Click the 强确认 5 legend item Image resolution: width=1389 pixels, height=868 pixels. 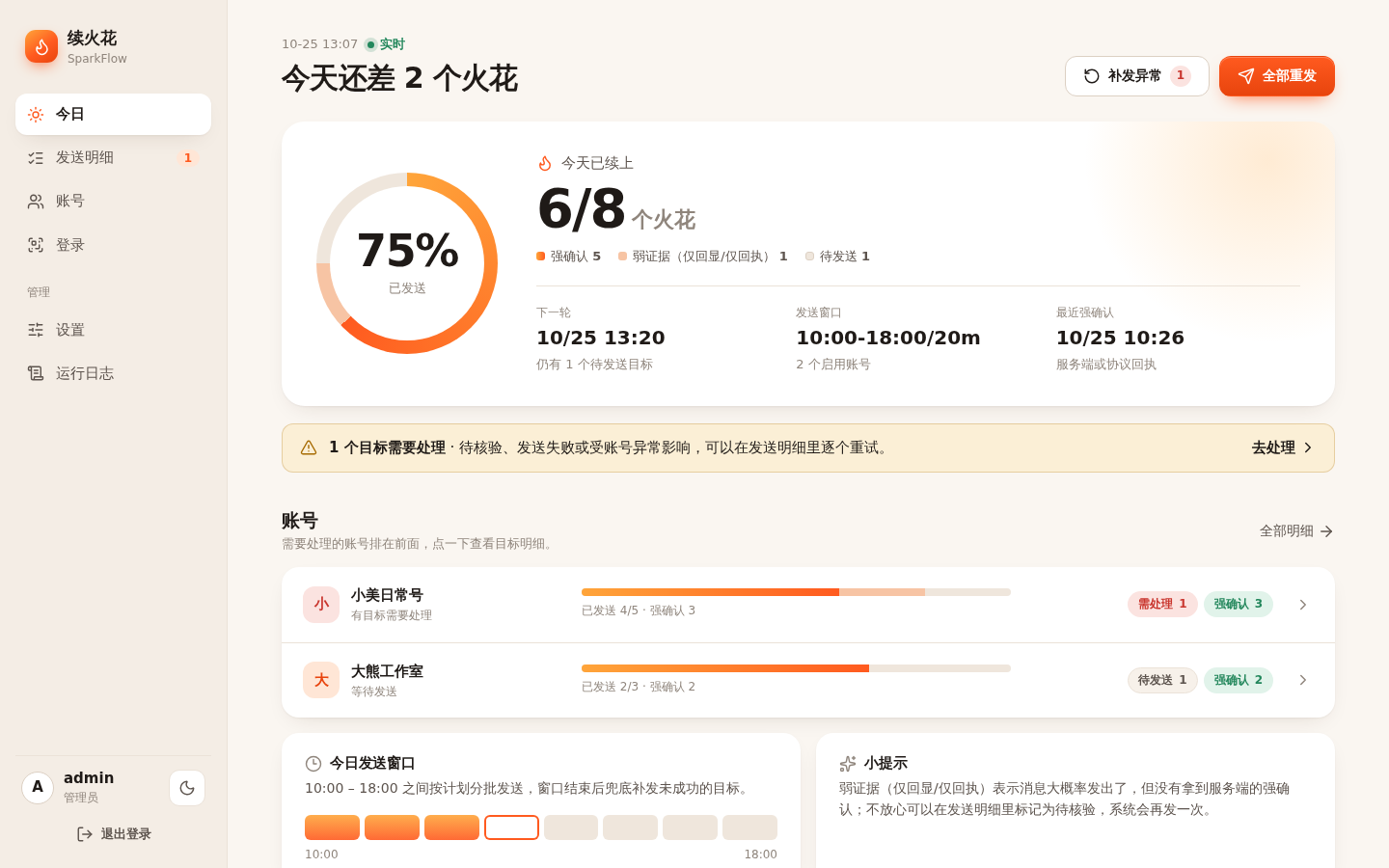click(x=569, y=257)
